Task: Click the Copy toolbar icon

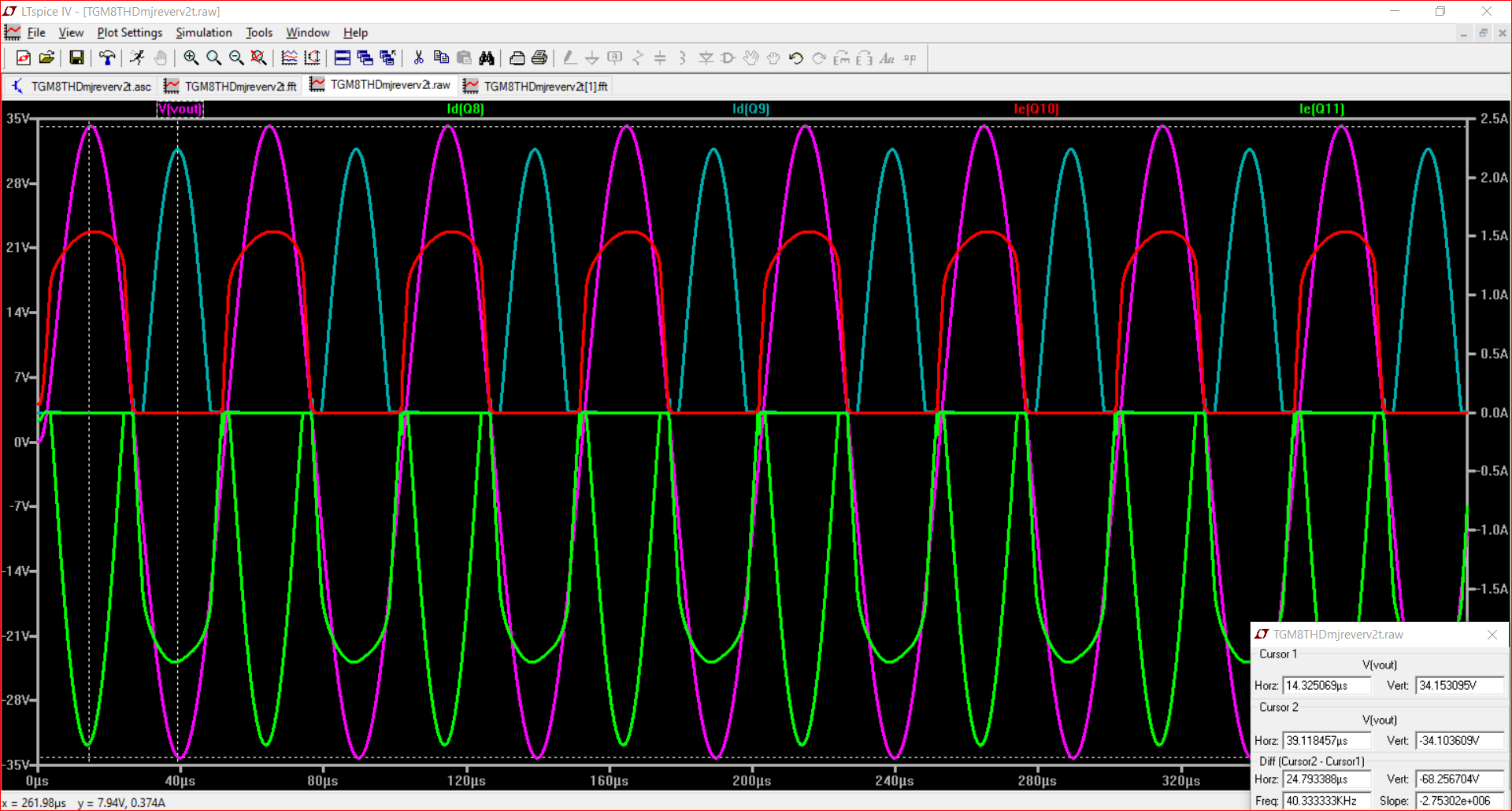Action: (441, 58)
